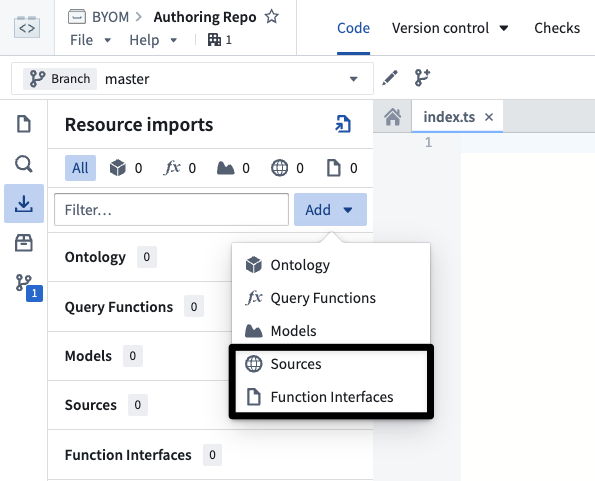Viewport: 595px width, 481px height.
Task: Expand the Function Interfaces section row
Action: [211, 454]
